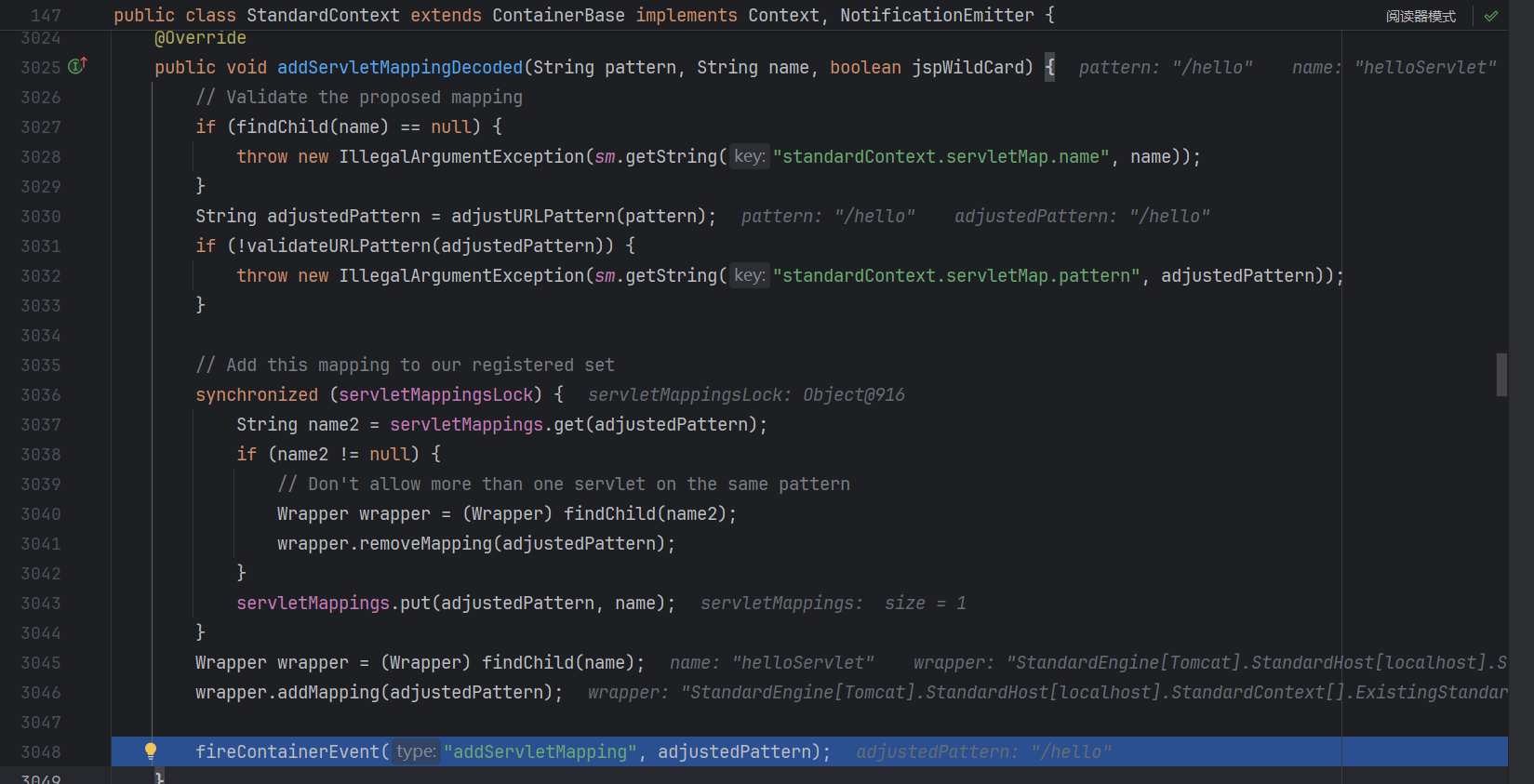Screen dimensions: 1534x784
Task: Toggle reader mode via the 阅读器模式 label
Action: [x=1420, y=16]
